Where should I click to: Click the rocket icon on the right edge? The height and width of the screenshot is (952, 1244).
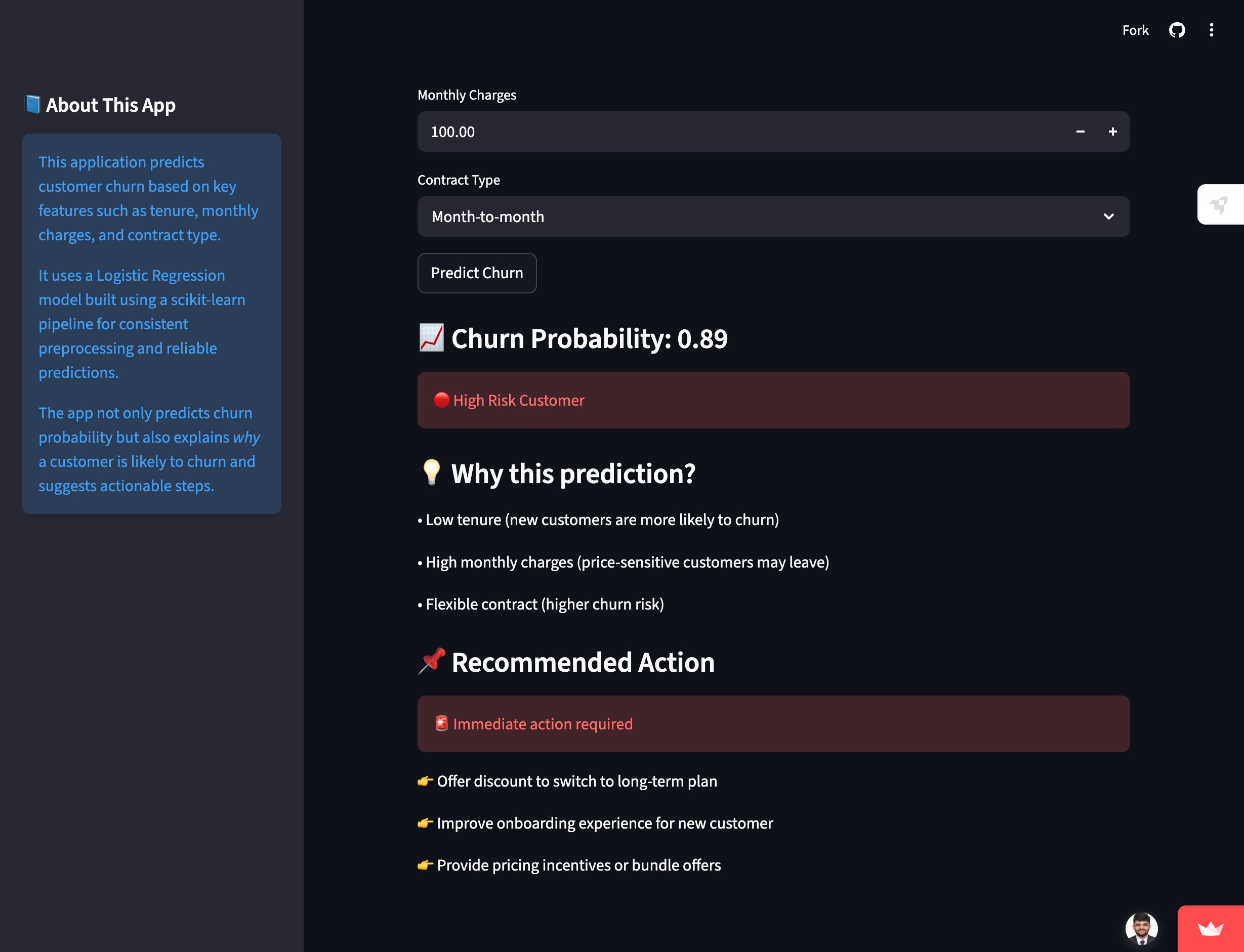pos(1219,204)
